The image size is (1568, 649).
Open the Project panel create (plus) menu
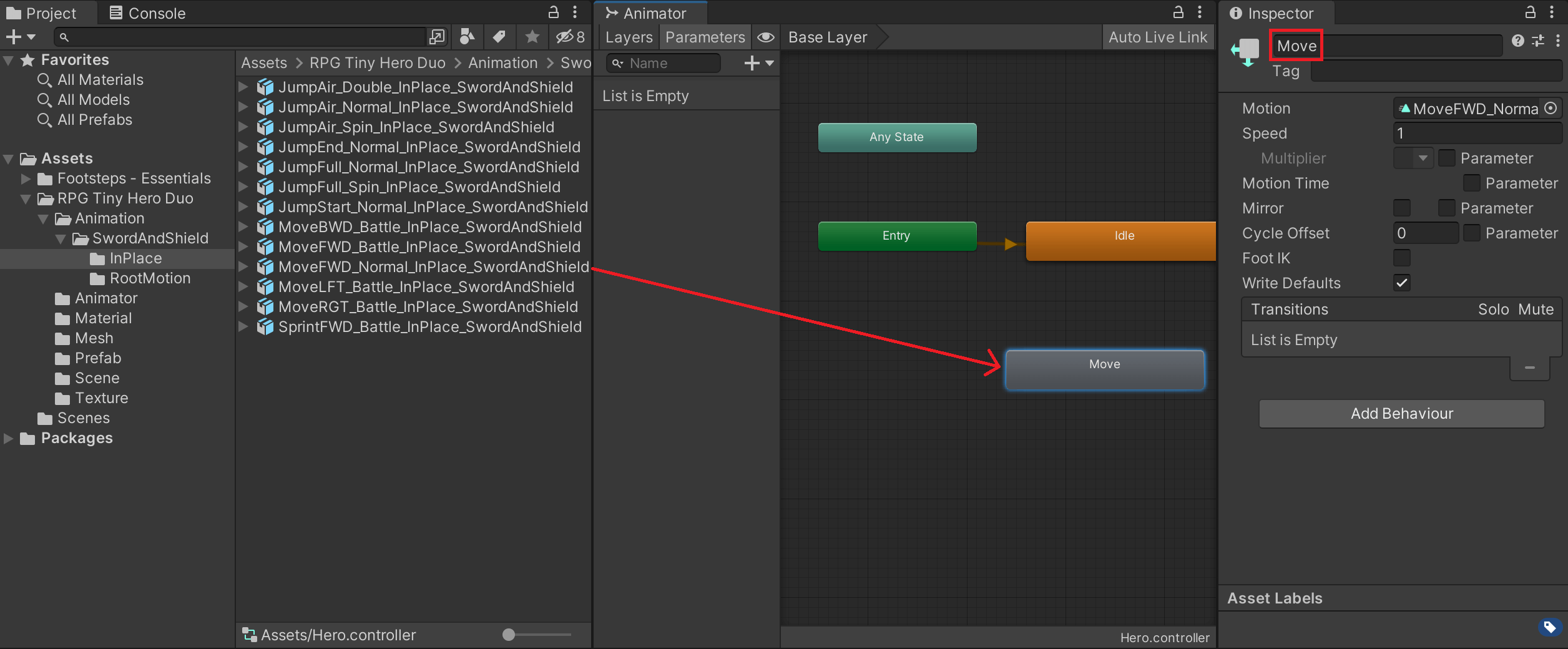[21, 37]
